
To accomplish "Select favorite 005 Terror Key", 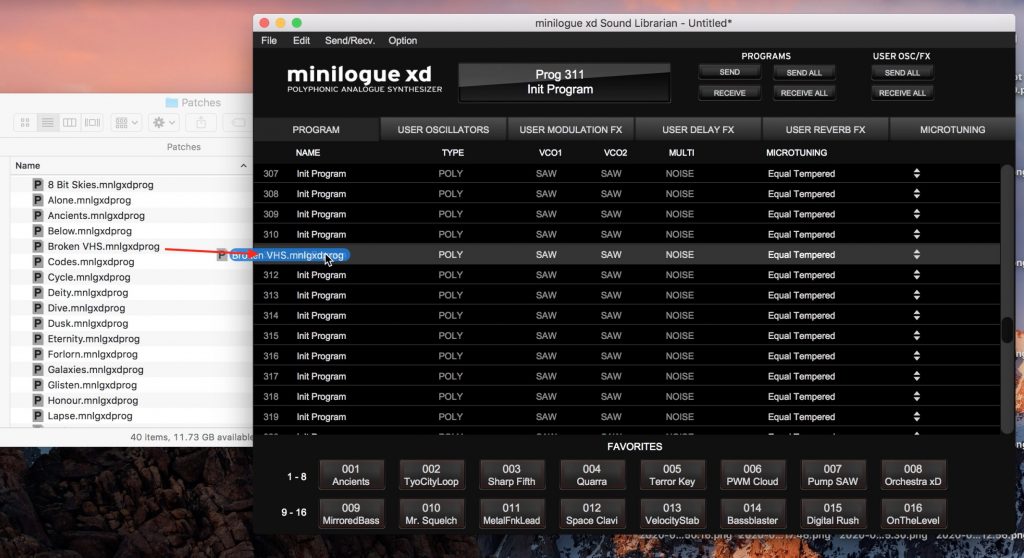I will point(672,475).
